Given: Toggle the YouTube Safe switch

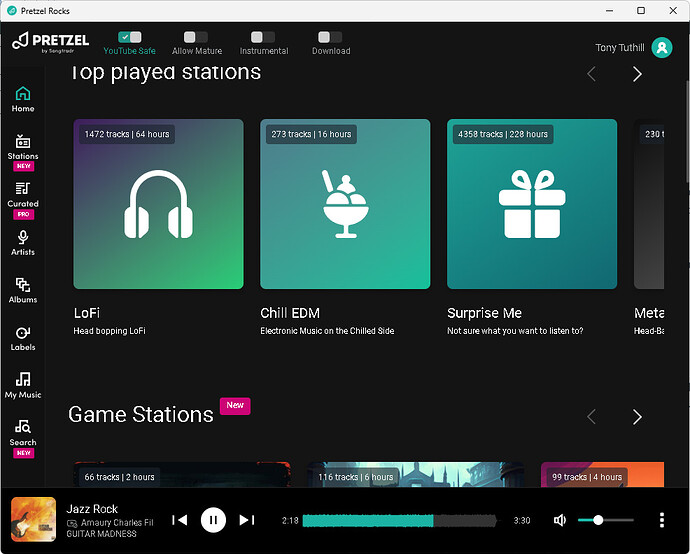Looking at the screenshot, I should 129,37.
